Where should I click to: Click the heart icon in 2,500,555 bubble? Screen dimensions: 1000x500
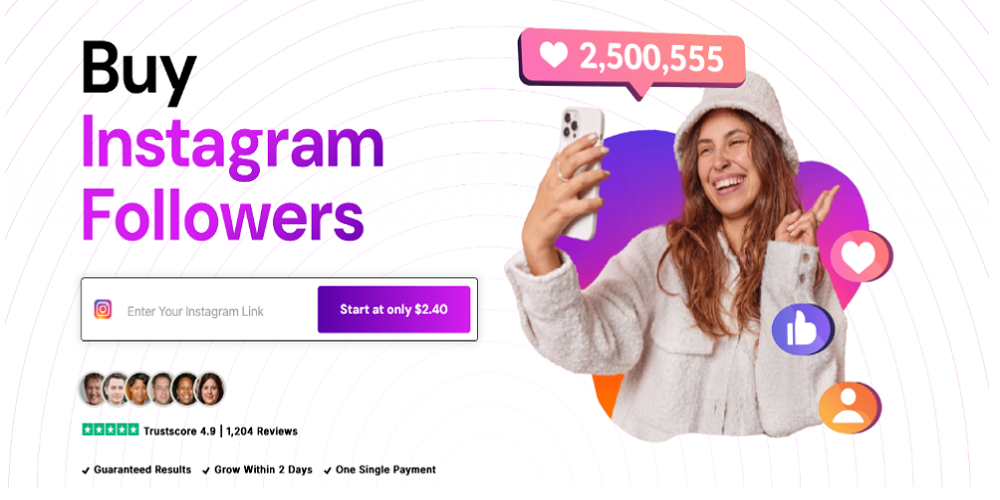pyautogui.click(x=553, y=55)
